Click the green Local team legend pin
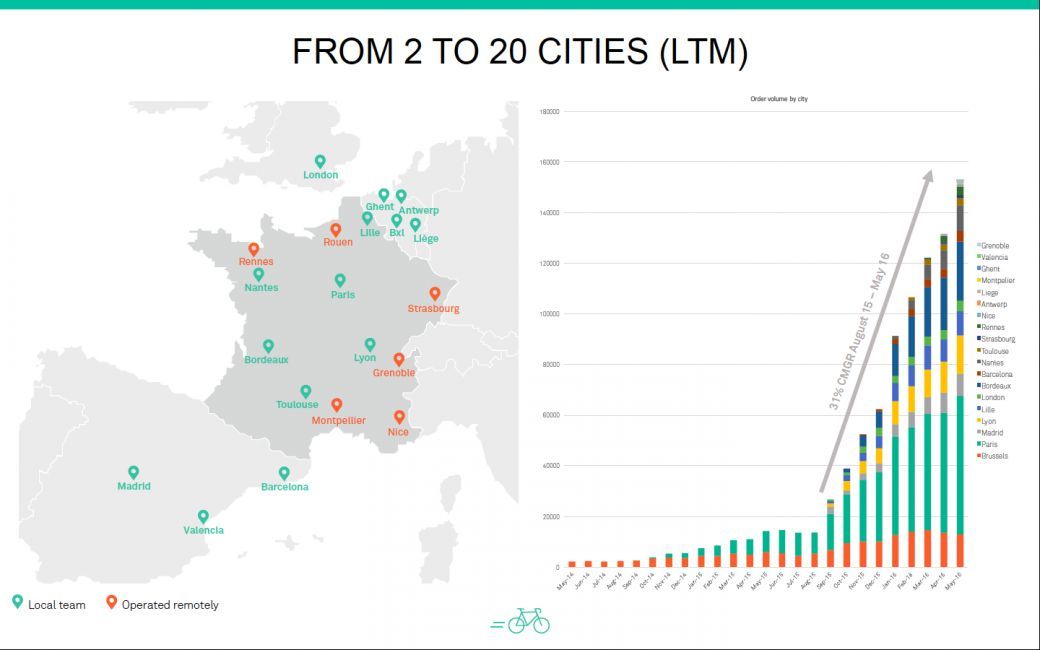The height and width of the screenshot is (650, 1040). coord(17,603)
